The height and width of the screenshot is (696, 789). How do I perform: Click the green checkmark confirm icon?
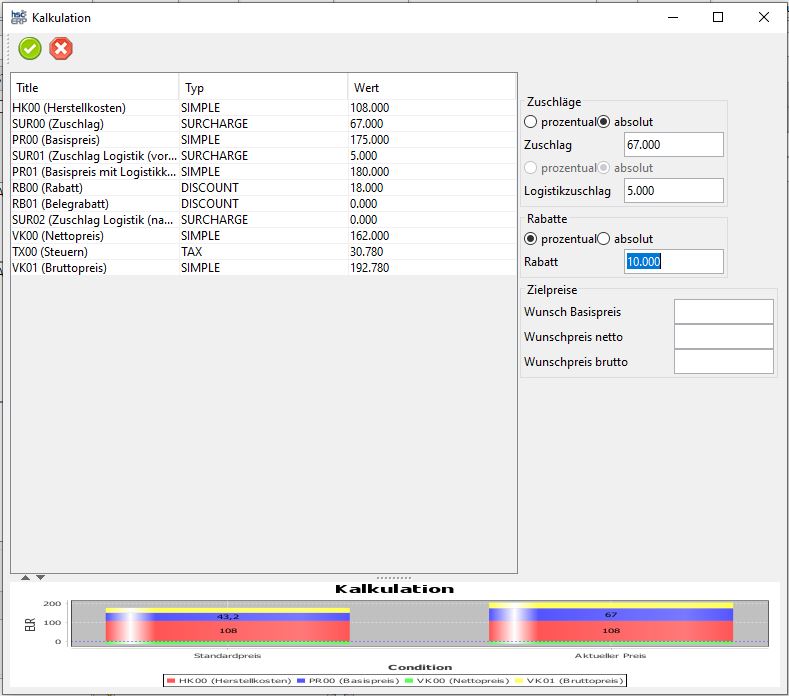[30, 48]
